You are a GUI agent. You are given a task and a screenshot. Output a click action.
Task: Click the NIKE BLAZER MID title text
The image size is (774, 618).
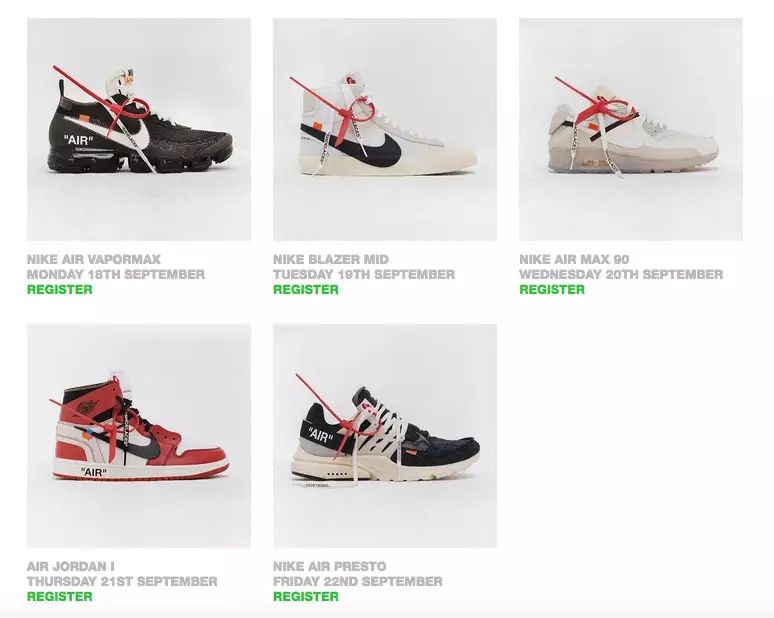point(331,259)
